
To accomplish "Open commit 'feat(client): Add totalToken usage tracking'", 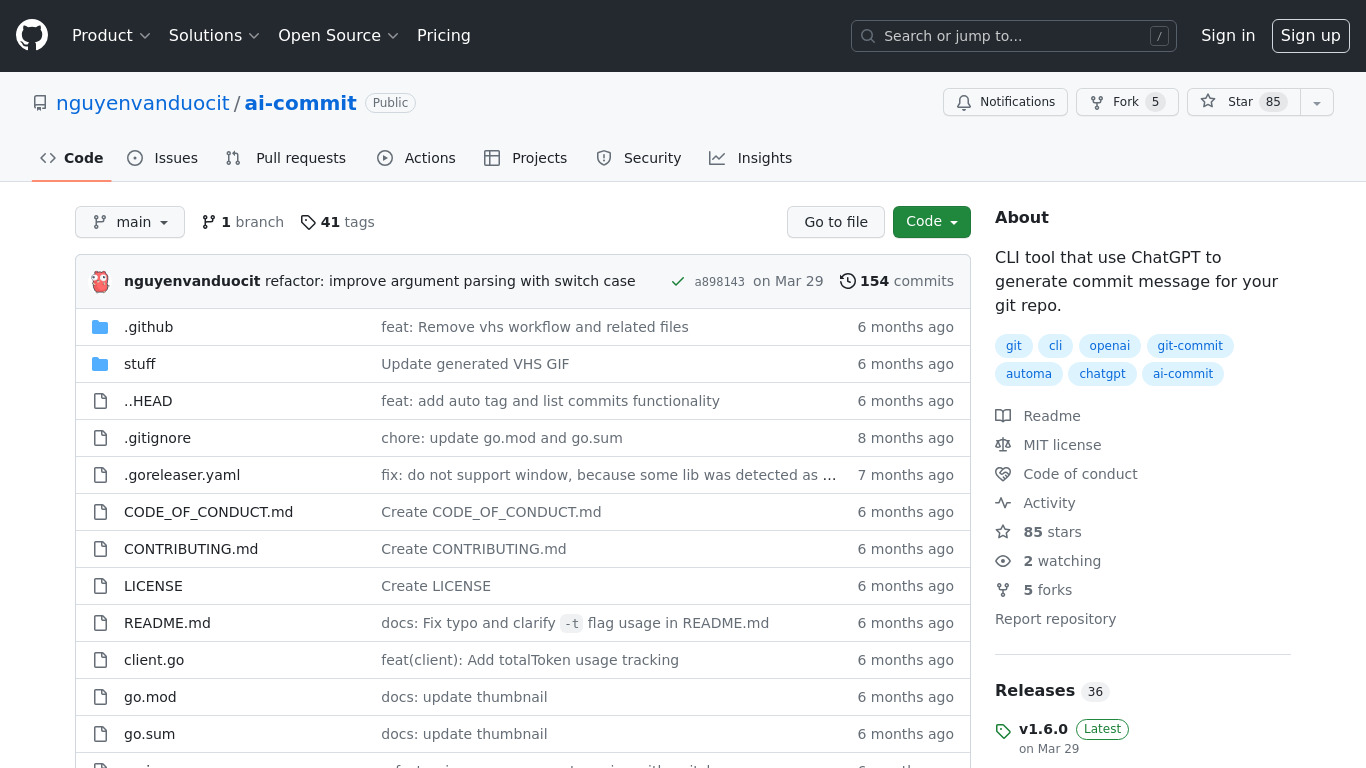I will click(530, 660).
